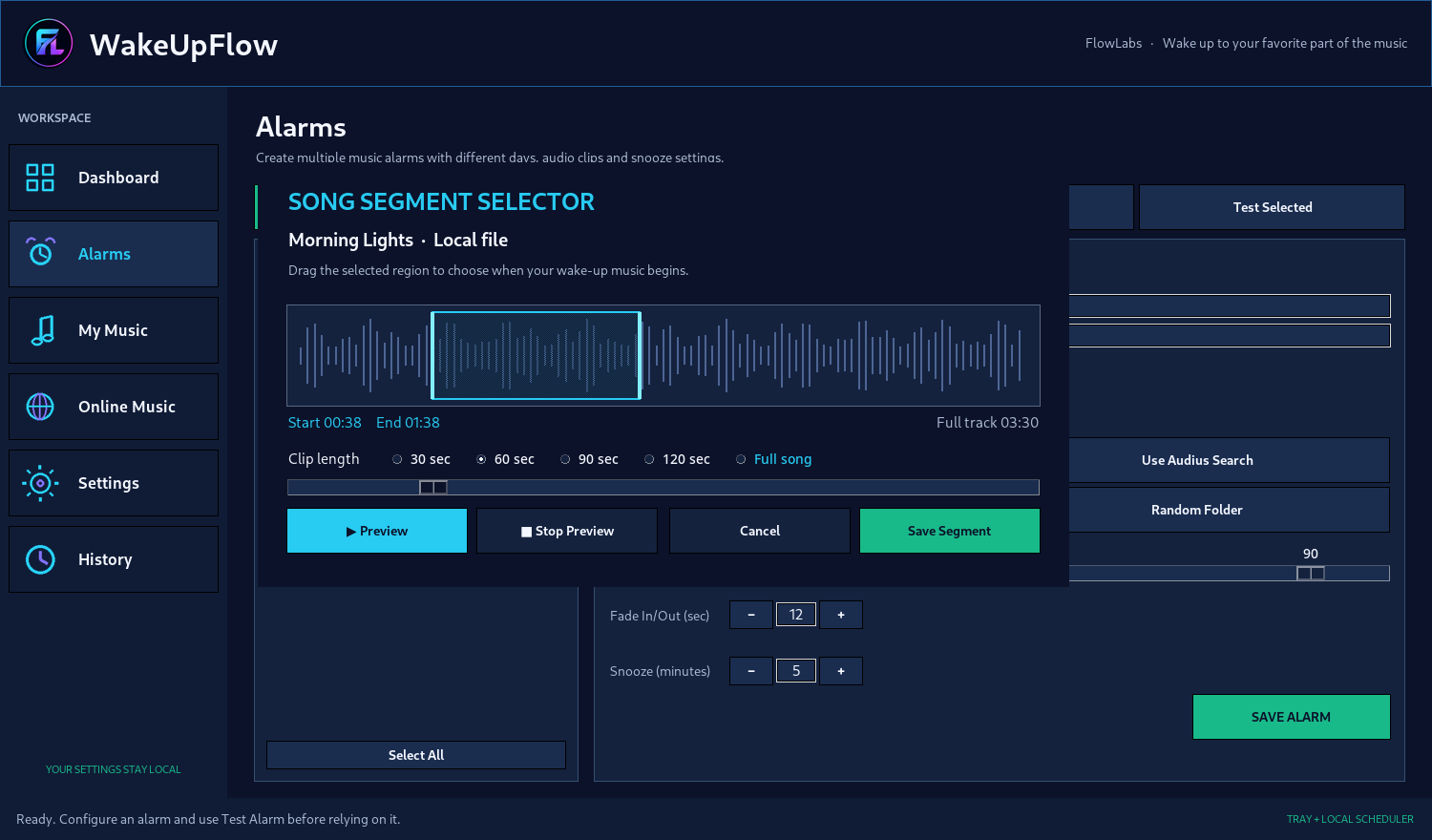This screenshot has width=1432, height=840.
Task: Click the Snooze minutes value field
Action: (x=796, y=671)
